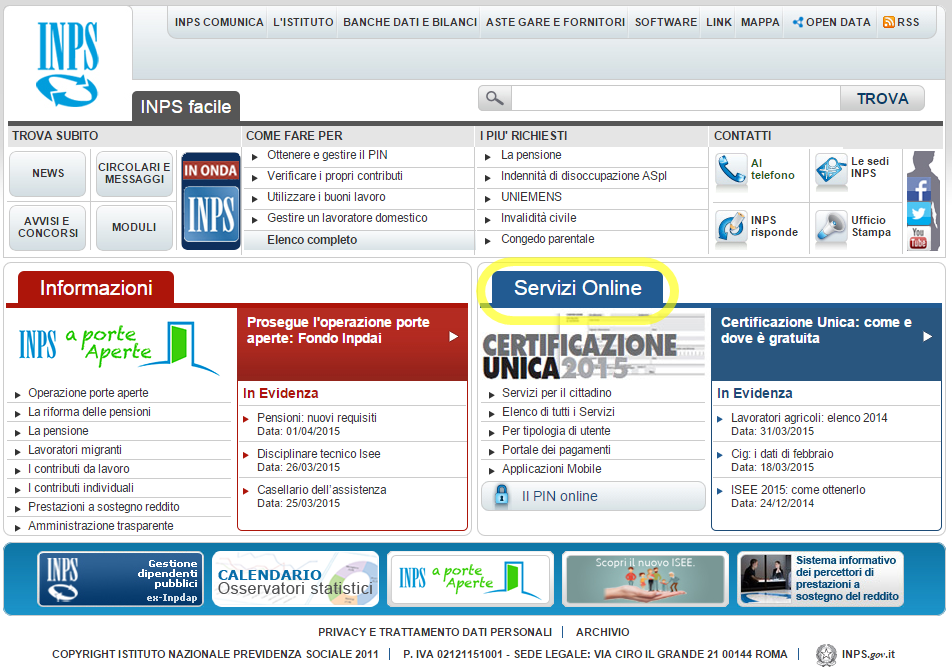Open Operazione porte aperte link

pos(88,393)
